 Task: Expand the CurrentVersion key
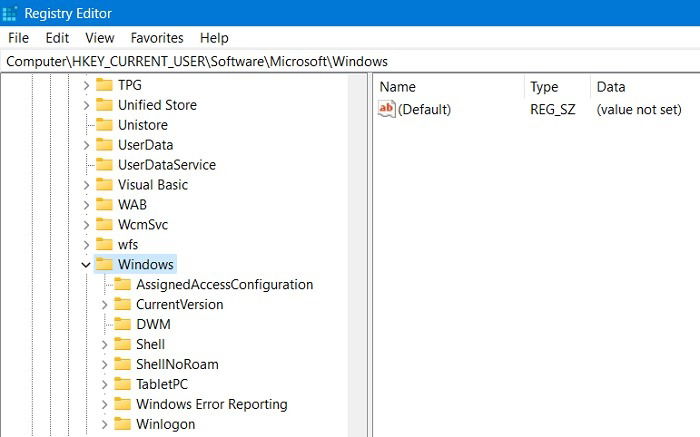(x=104, y=304)
